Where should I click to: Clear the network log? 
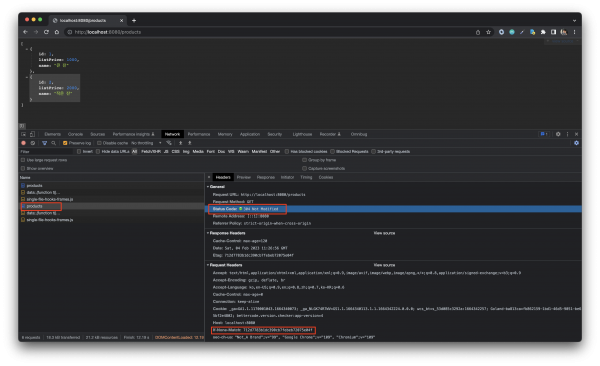click(33, 143)
